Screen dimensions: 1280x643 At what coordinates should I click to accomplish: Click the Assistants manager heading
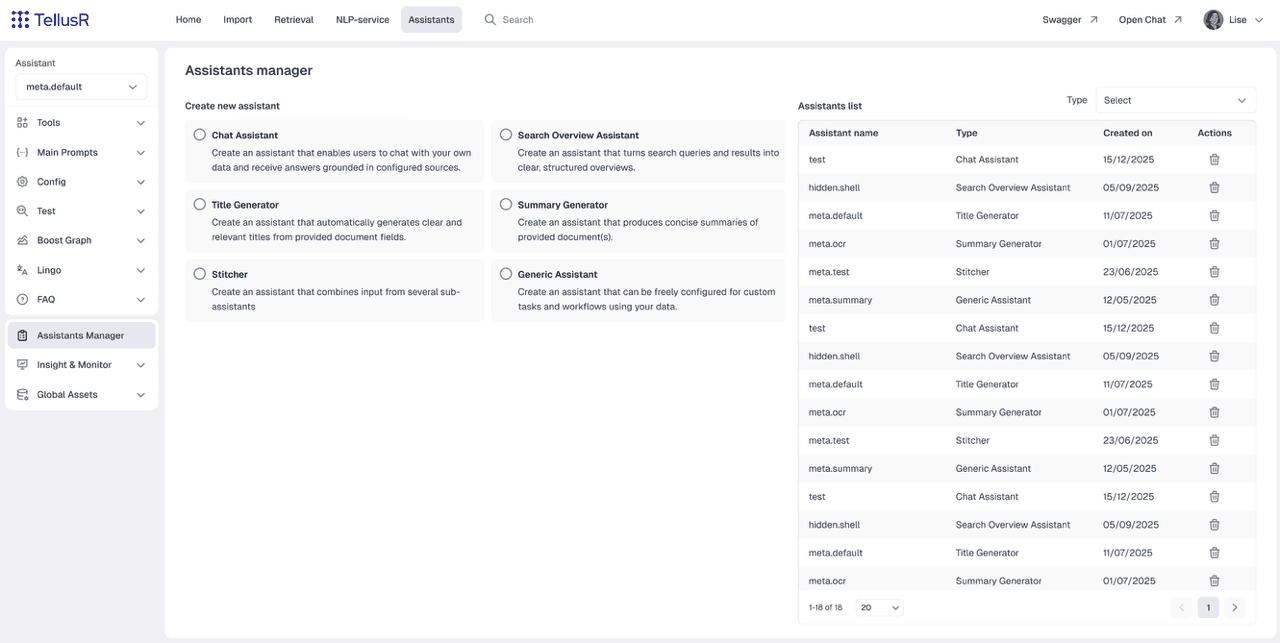249,71
